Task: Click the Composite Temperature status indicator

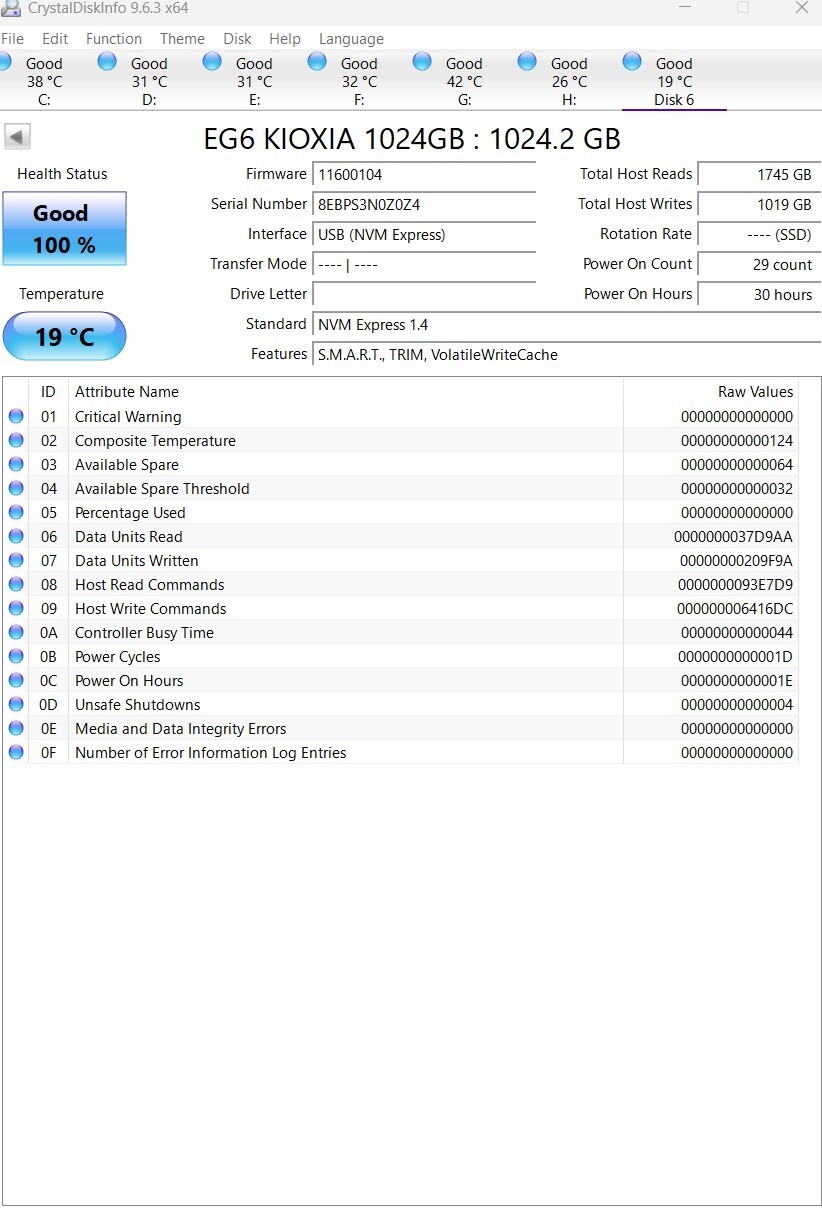Action: pos(16,440)
